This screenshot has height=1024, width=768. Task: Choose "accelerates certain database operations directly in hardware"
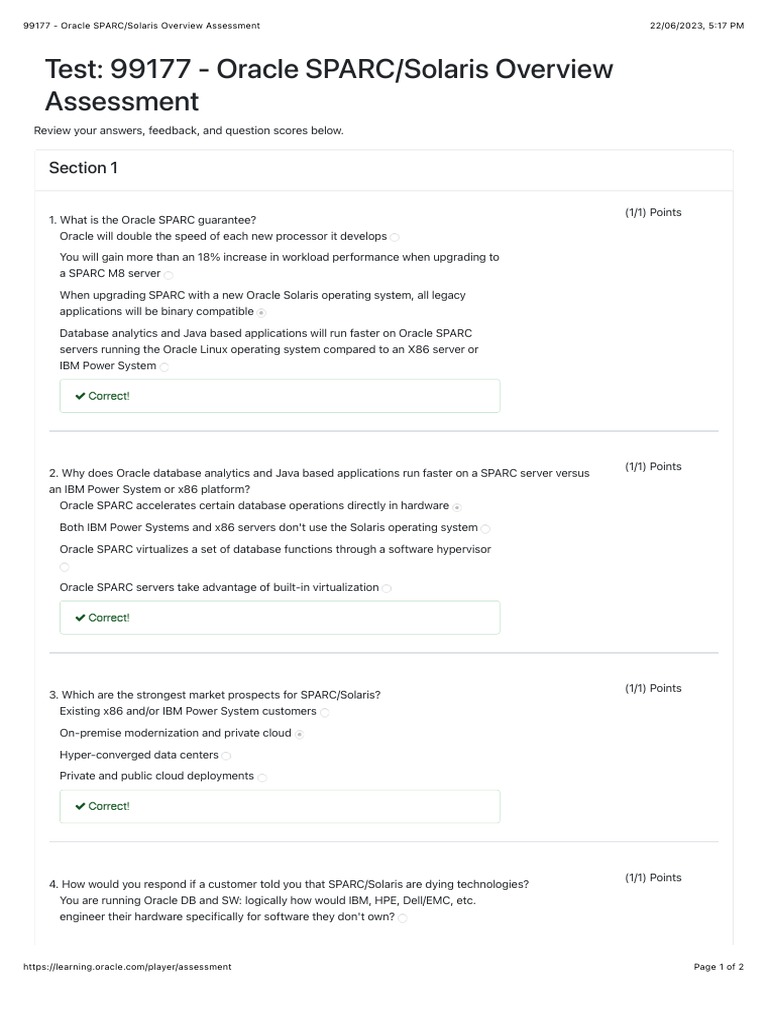click(x=457, y=507)
